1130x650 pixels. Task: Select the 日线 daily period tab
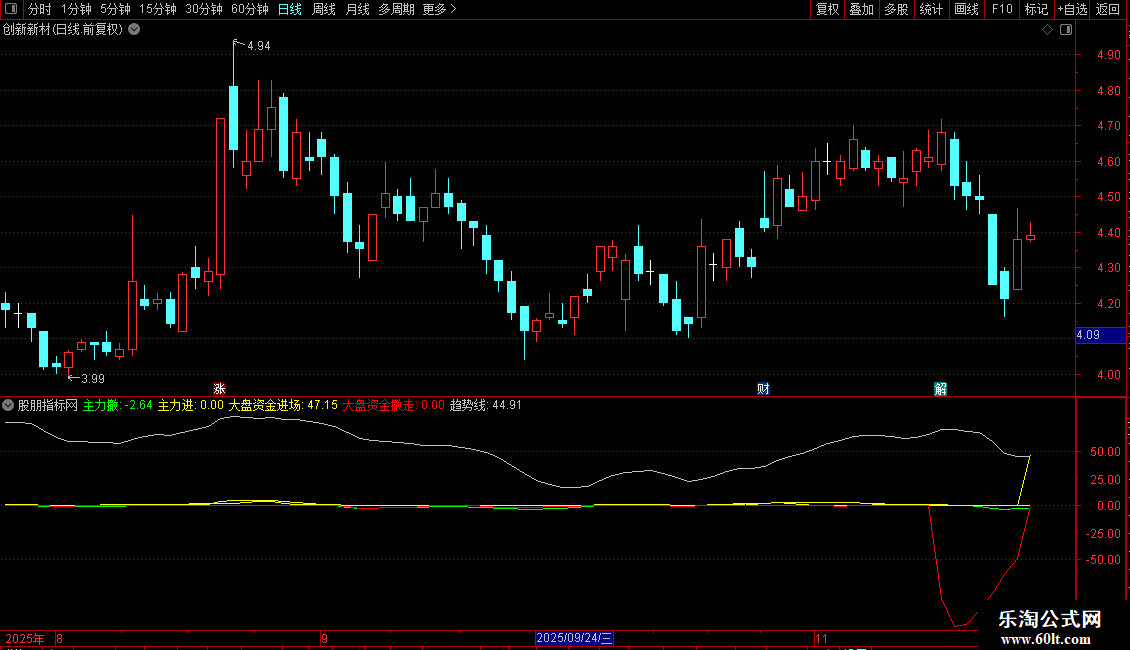point(290,9)
